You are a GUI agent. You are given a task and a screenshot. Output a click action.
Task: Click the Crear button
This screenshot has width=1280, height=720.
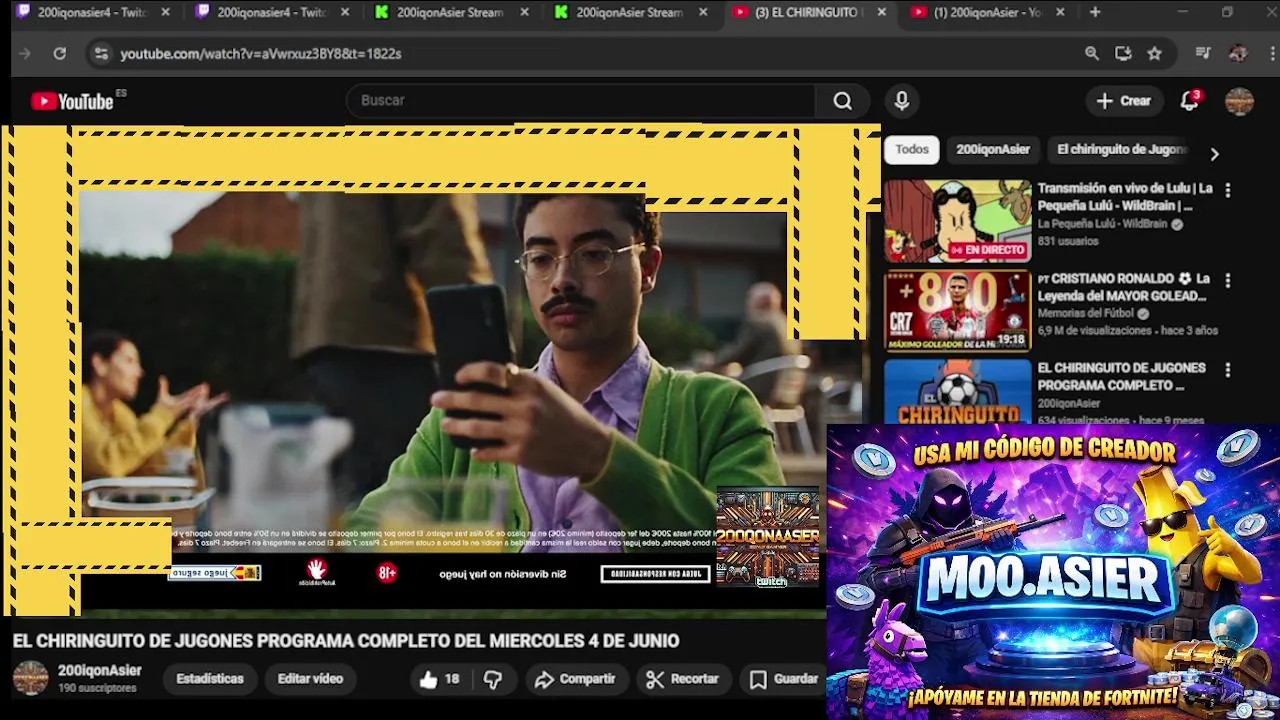1123,101
